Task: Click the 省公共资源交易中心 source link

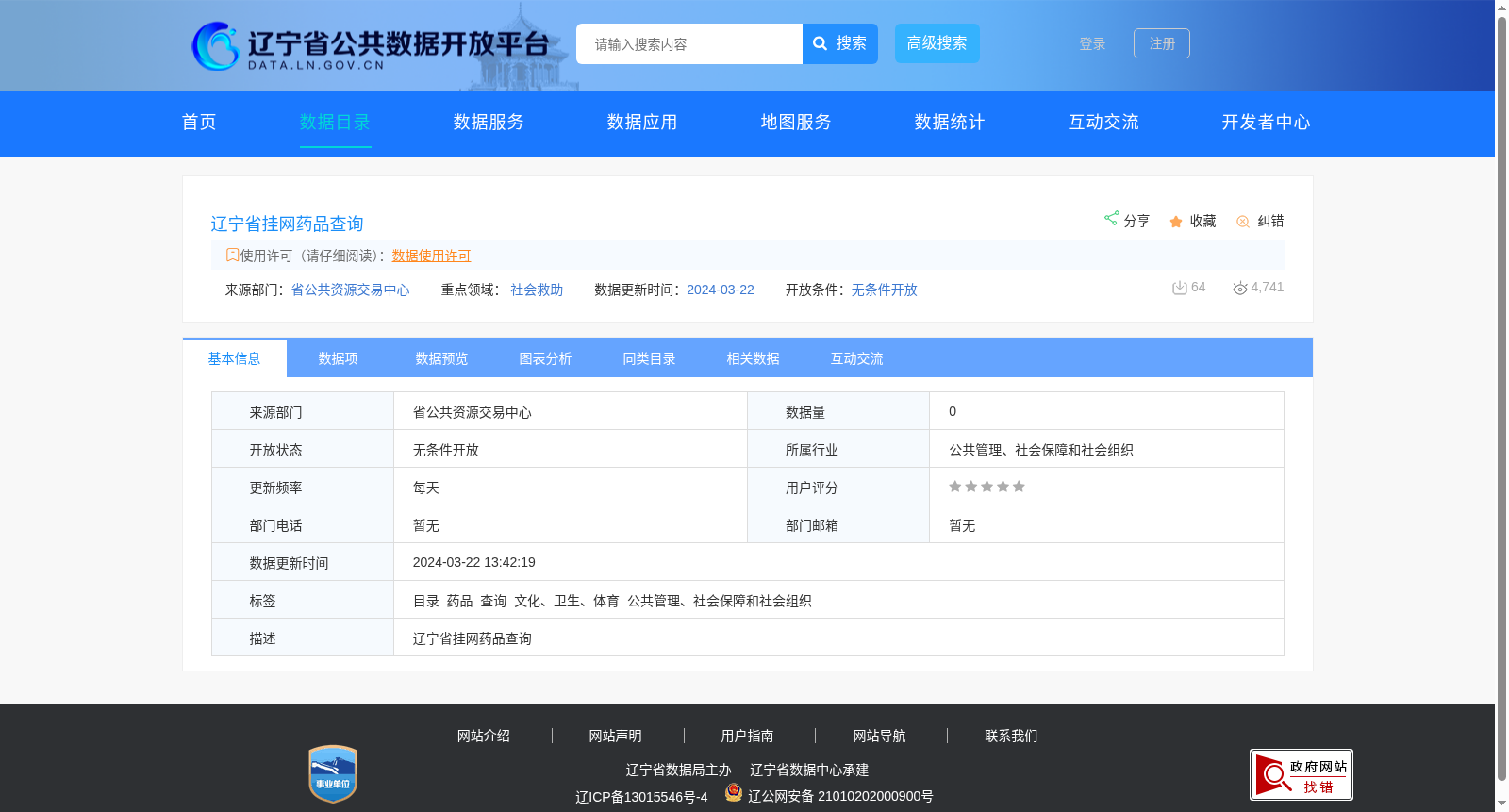Action: click(x=350, y=290)
